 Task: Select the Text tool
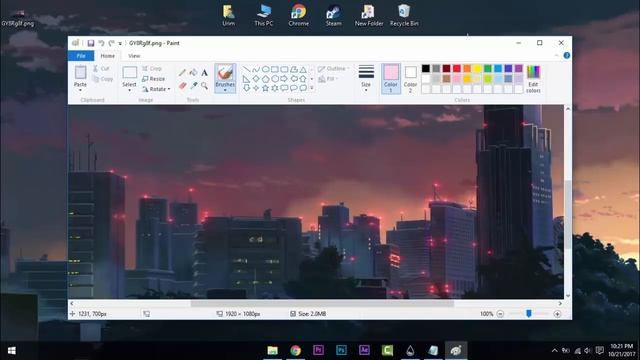(x=204, y=73)
